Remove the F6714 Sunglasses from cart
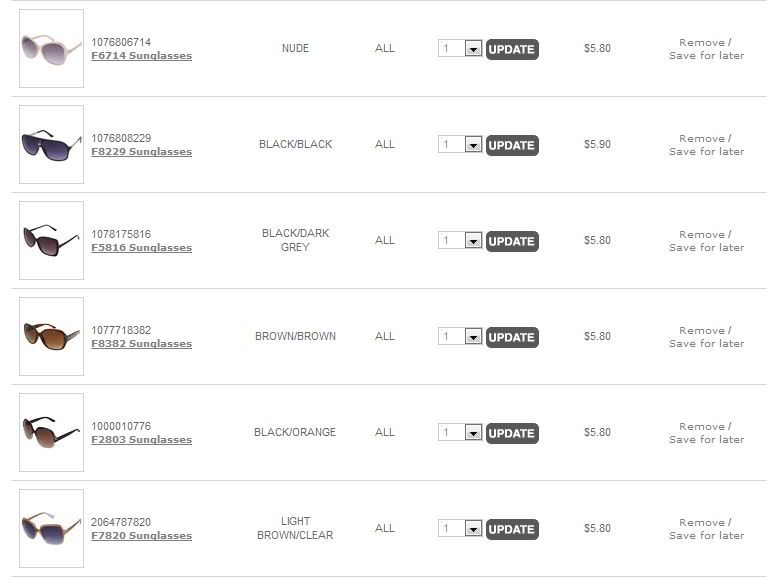 click(x=702, y=43)
